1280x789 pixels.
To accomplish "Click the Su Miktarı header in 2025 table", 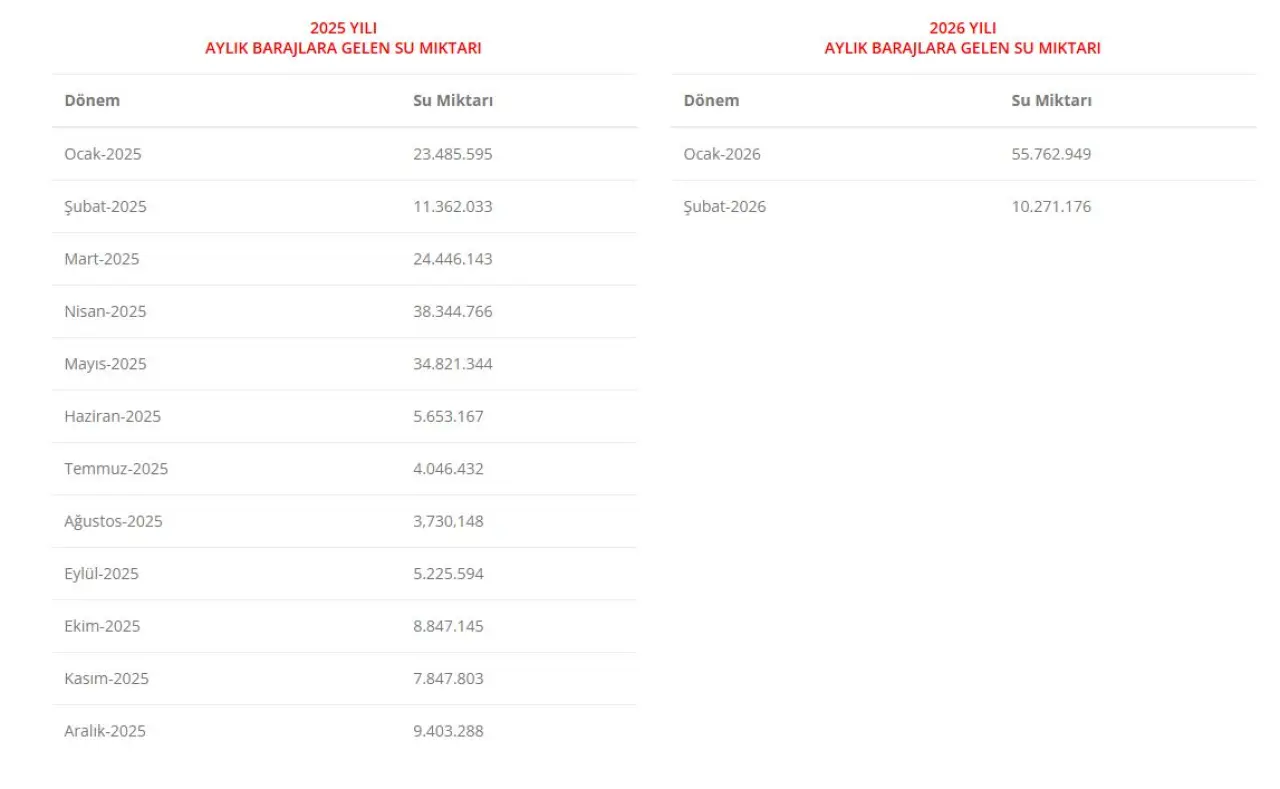I will [x=452, y=100].
